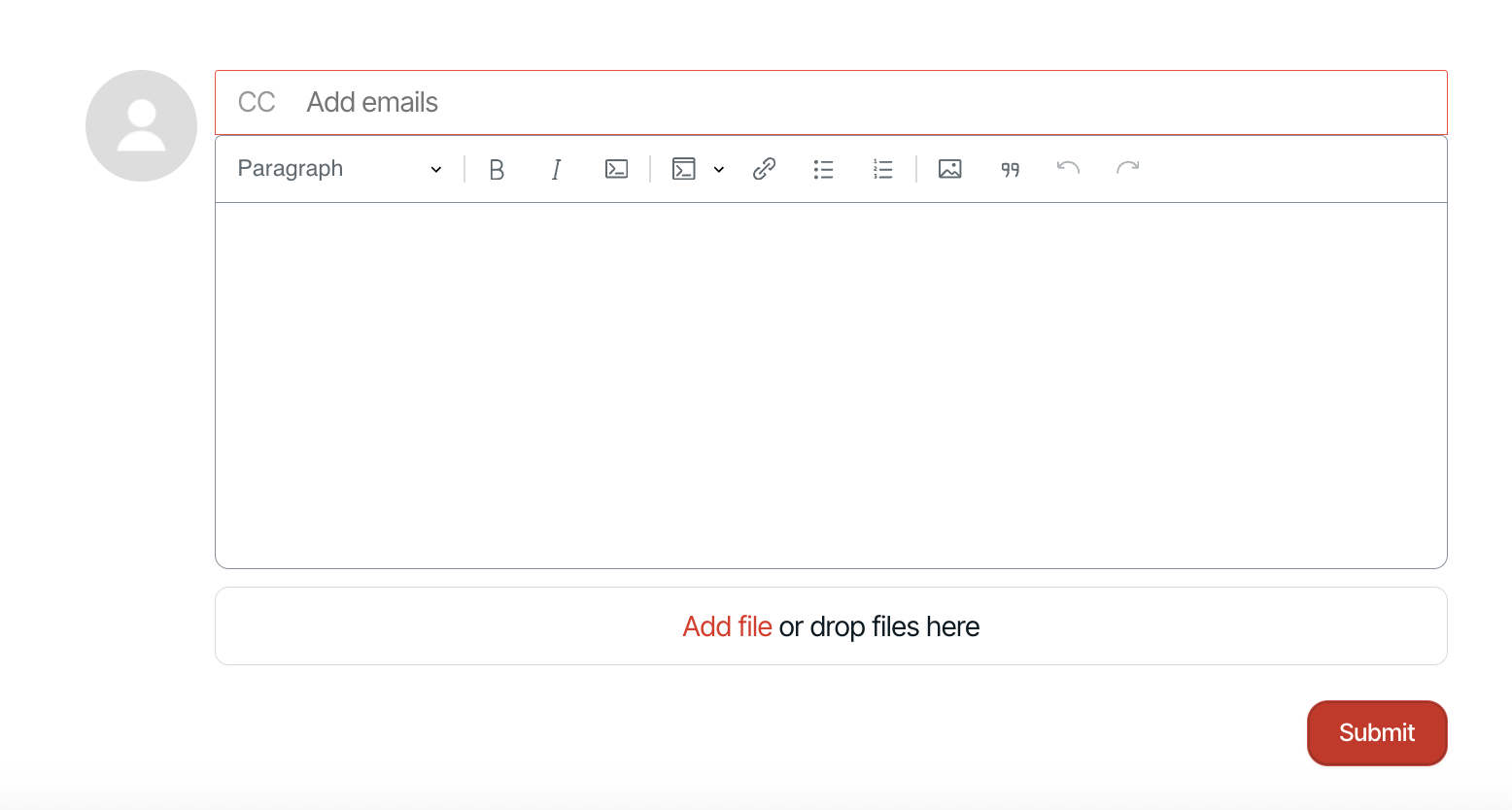Click the file drop zone area
Viewport: 1512px width, 810px height.
[831, 626]
